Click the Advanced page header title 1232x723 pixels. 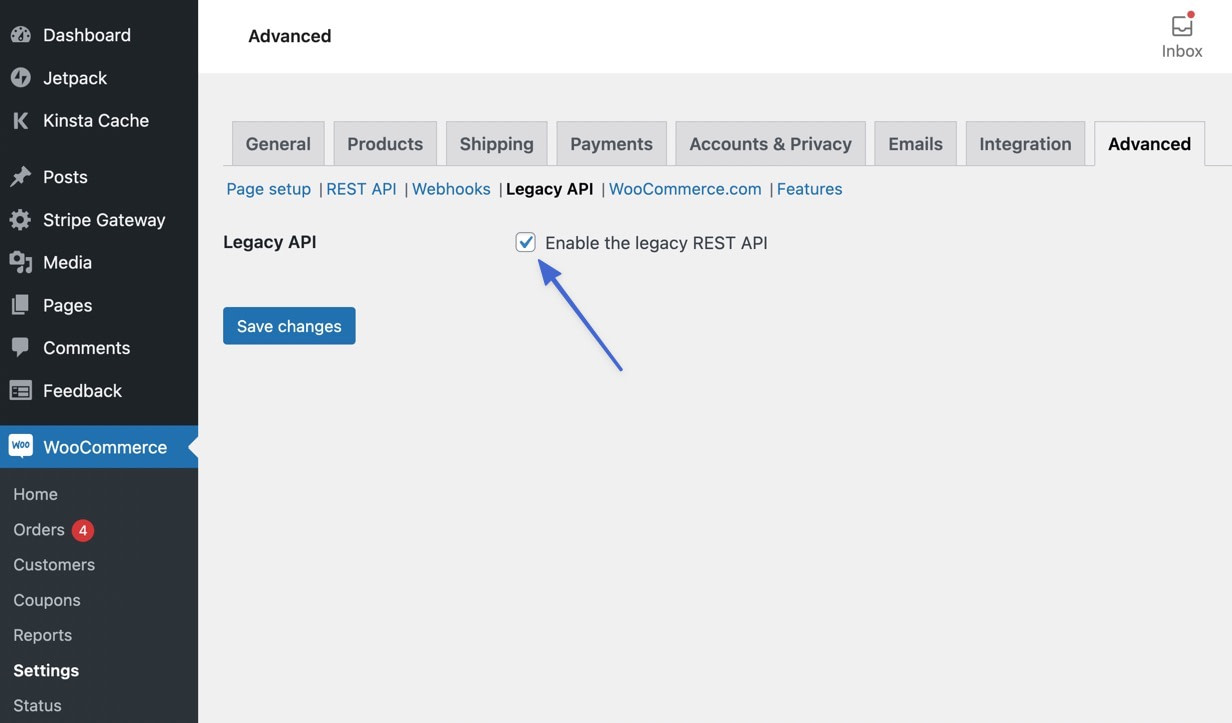coord(290,36)
